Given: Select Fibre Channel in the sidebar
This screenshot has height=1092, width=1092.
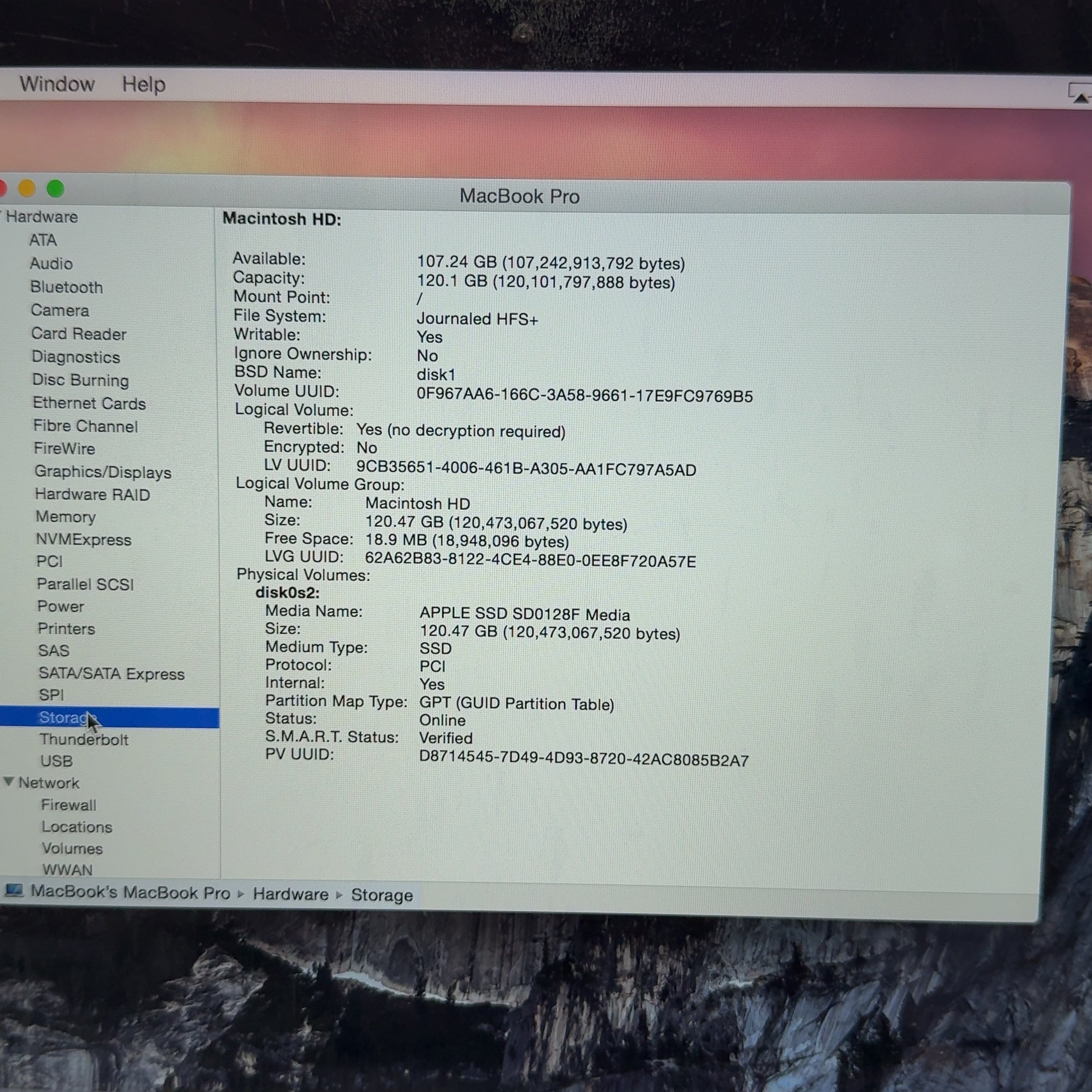Looking at the screenshot, I should (x=85, y=426).
